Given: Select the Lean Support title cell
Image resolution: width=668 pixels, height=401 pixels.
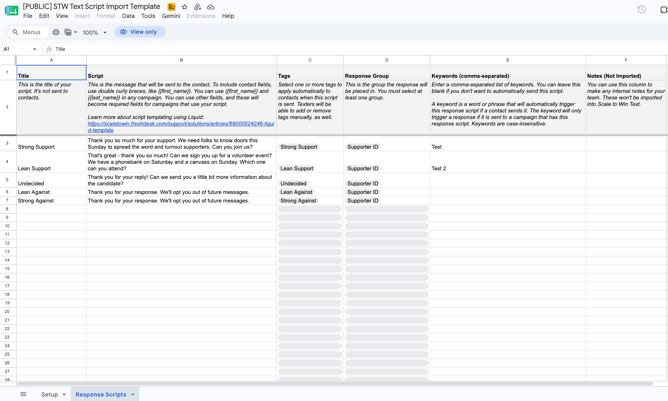Looking at the screenshot, I should [x=52, y=162].
